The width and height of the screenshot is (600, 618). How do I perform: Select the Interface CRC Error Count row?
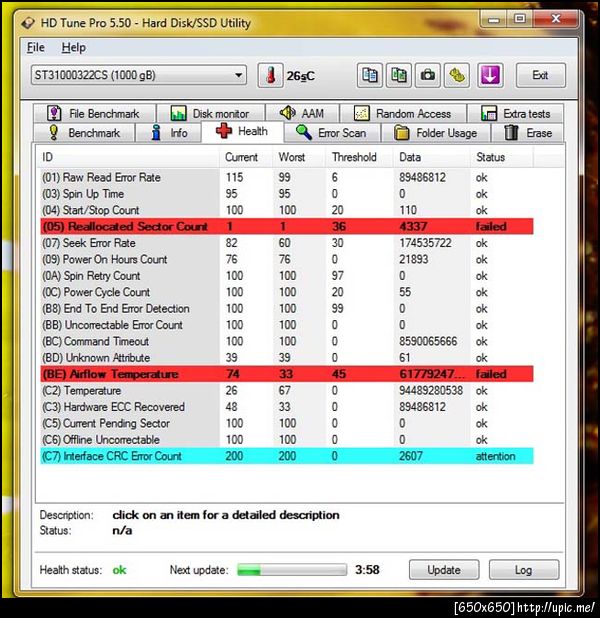[x=287, y=456]
